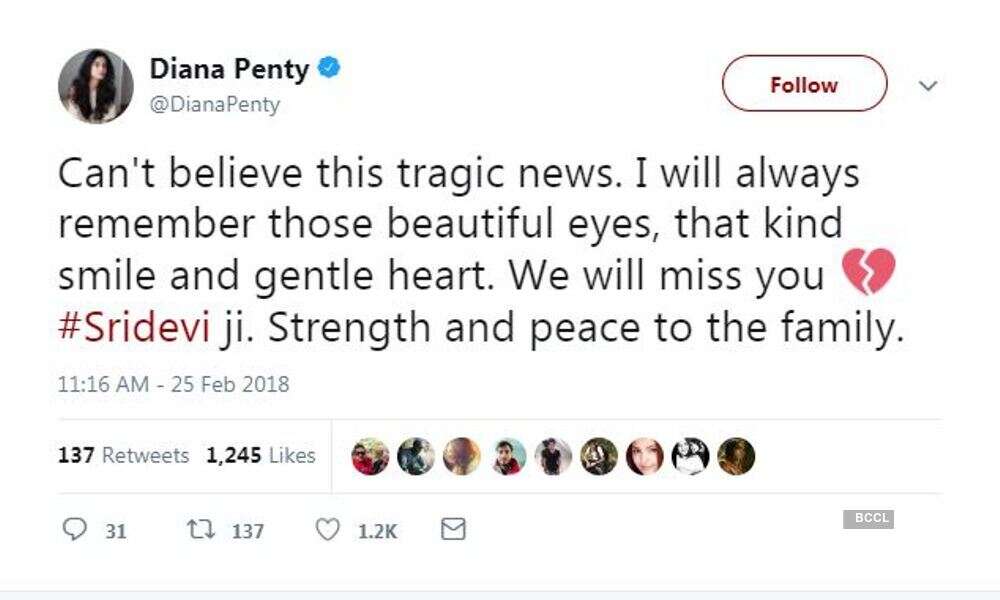Click the retweet arrows icon
The image size is (1000, 600).
[x=199, y=530]
